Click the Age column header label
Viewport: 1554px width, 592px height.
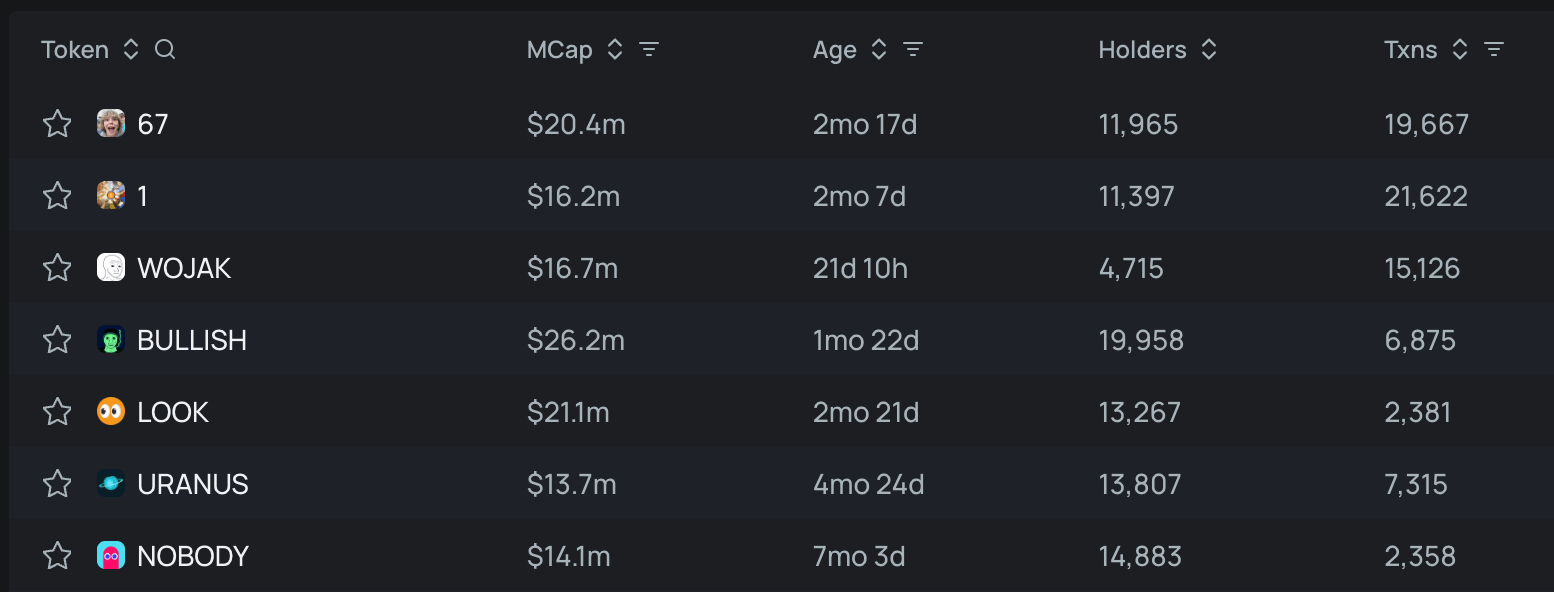click(x=834, y=50)
